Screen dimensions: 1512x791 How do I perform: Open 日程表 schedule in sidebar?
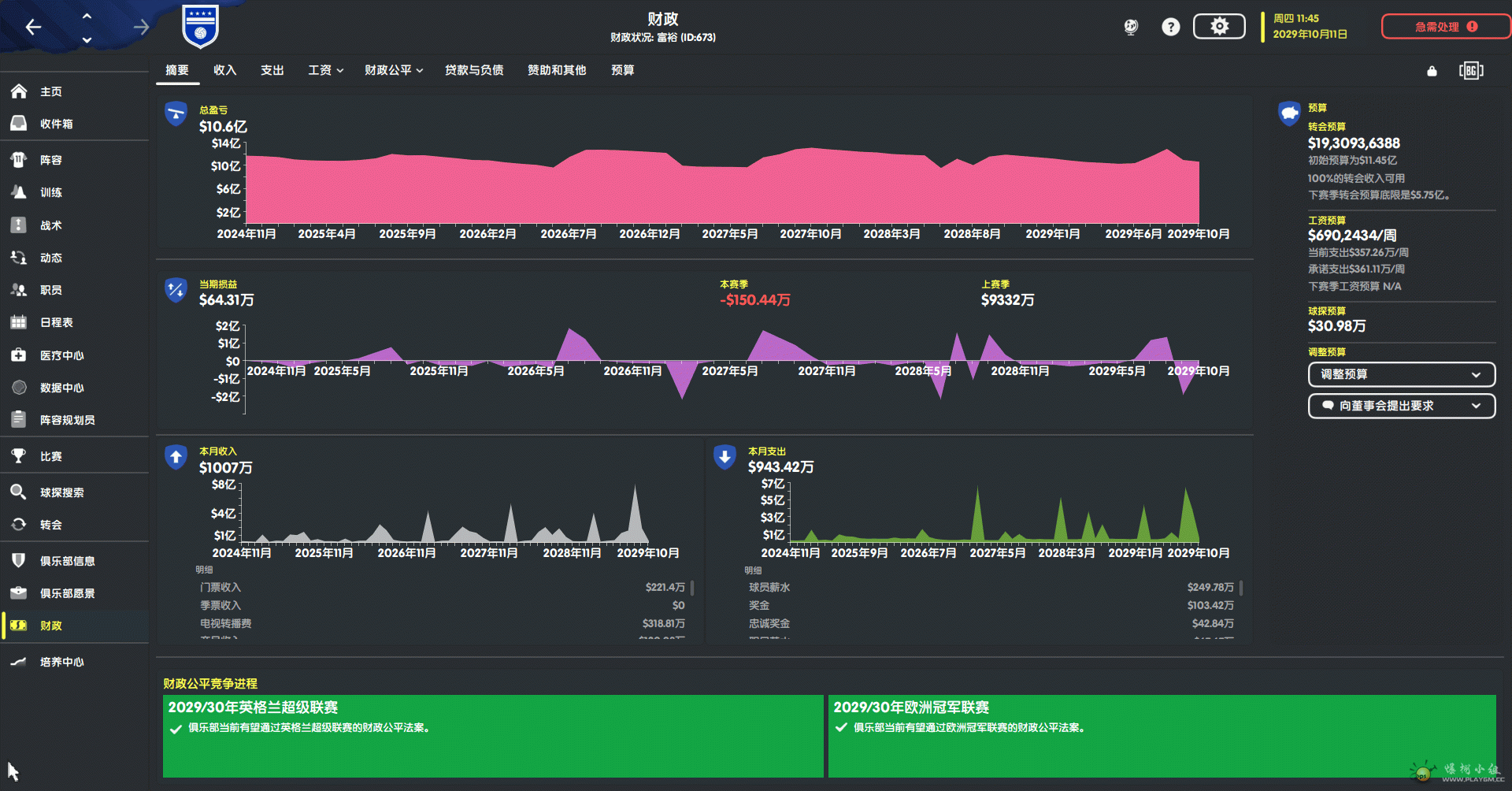[74, 322]
